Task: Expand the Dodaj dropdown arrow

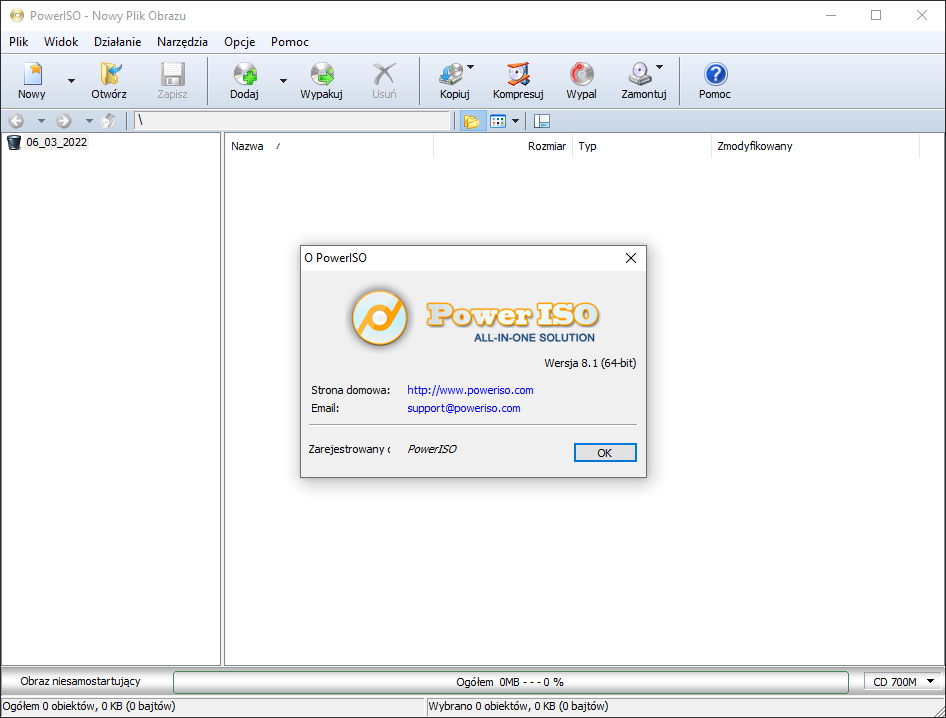Action: (x=283, y=81)
